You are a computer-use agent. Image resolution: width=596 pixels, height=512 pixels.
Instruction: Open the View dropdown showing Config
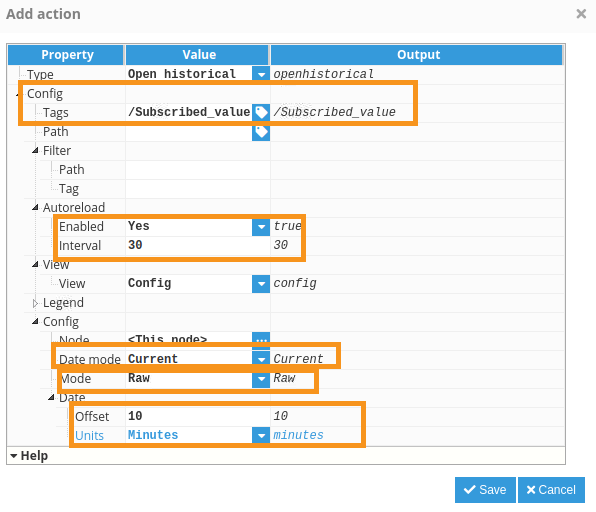[261, 284]
